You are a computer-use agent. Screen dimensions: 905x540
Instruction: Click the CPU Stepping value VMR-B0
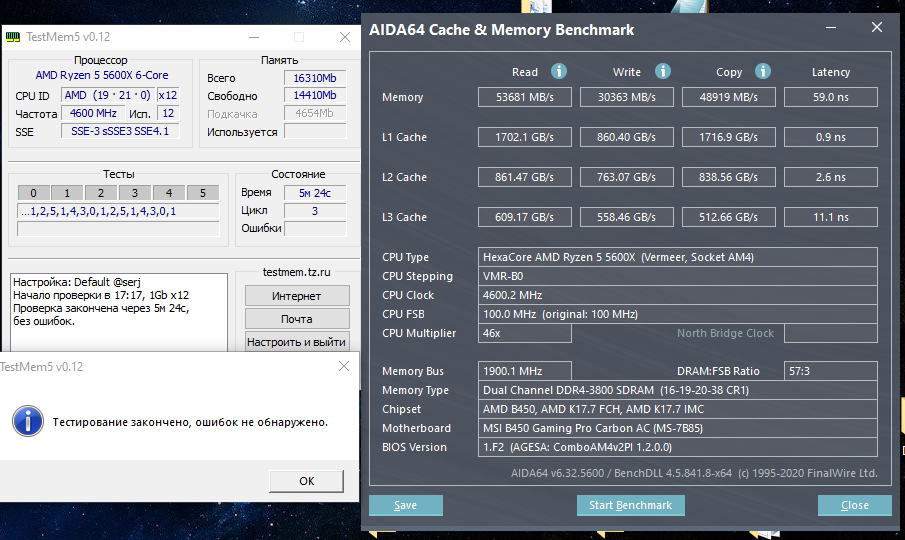(678, 276)
